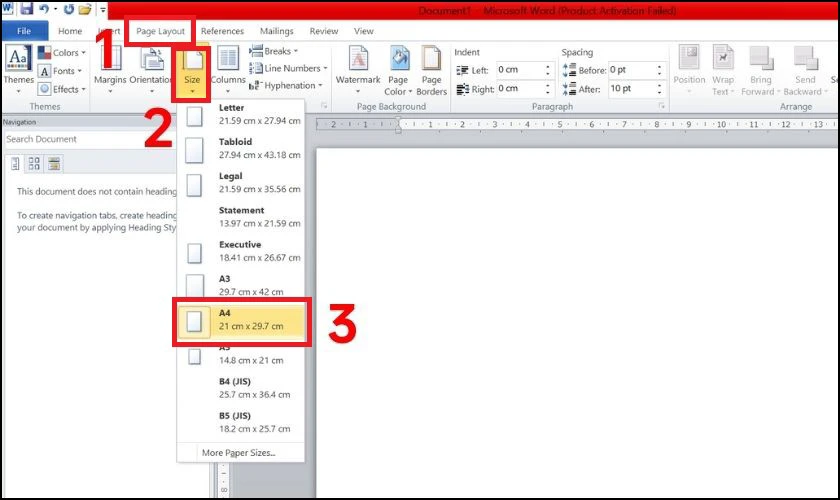
Task: Click the Spacing Before value field
Action: (632, 70)
